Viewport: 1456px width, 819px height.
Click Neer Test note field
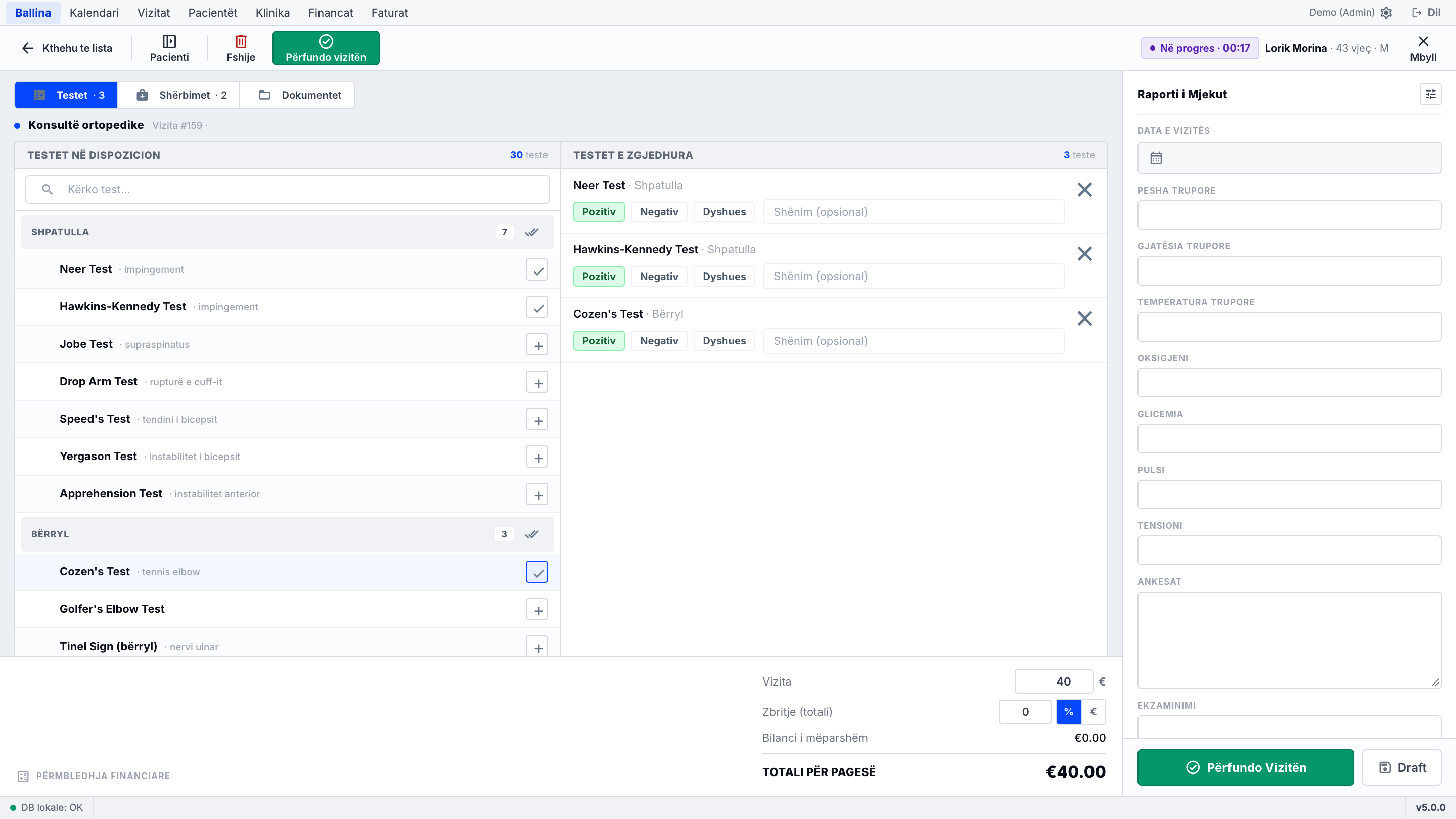click(x=914, y=212)
